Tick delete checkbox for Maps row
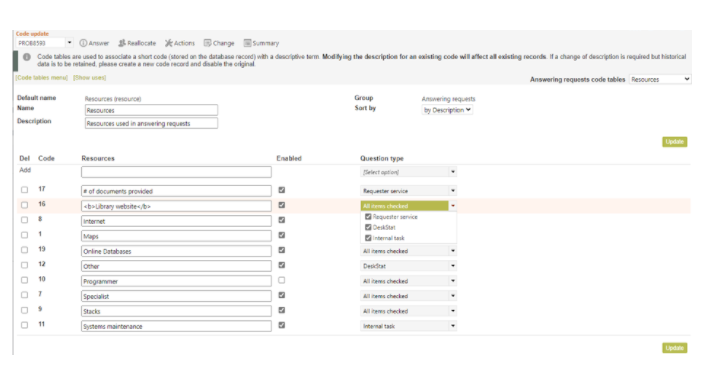The height and width of the screenshot is (379, 723). [x=24, y=235]
